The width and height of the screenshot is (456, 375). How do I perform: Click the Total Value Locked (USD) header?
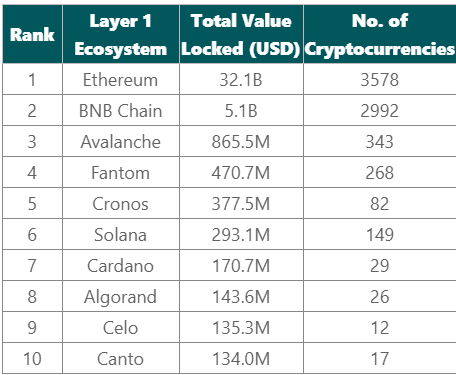pos(241,34)
